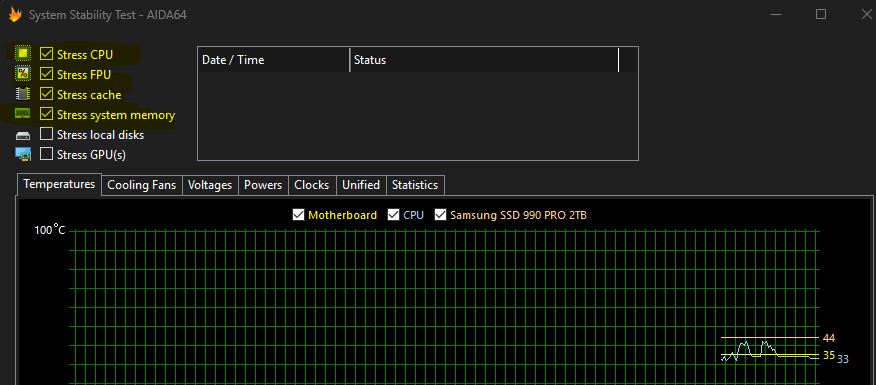Click the 33 temperature reading value

tap(842, 359)
